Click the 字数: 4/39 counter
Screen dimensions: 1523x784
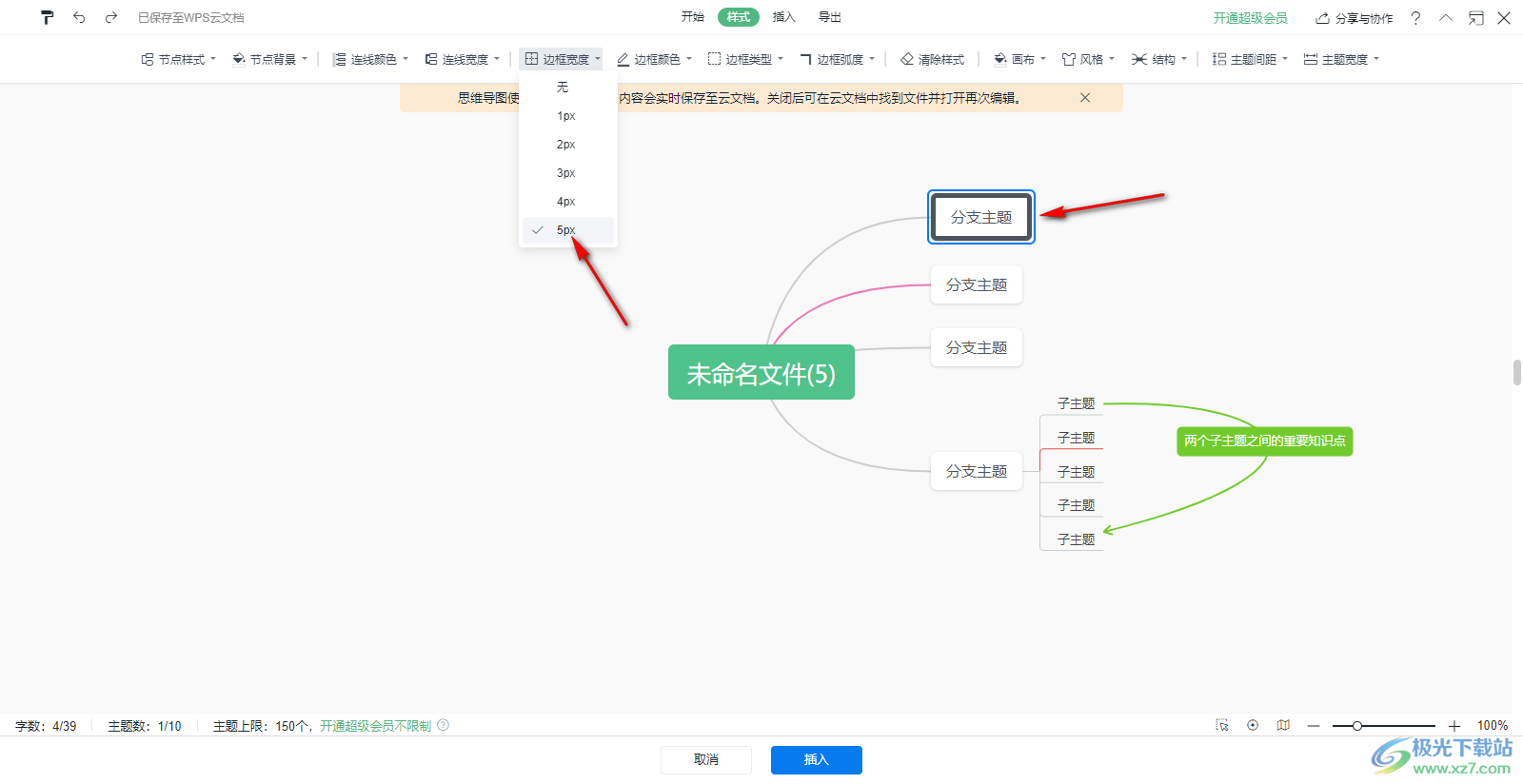click(46, 726)
